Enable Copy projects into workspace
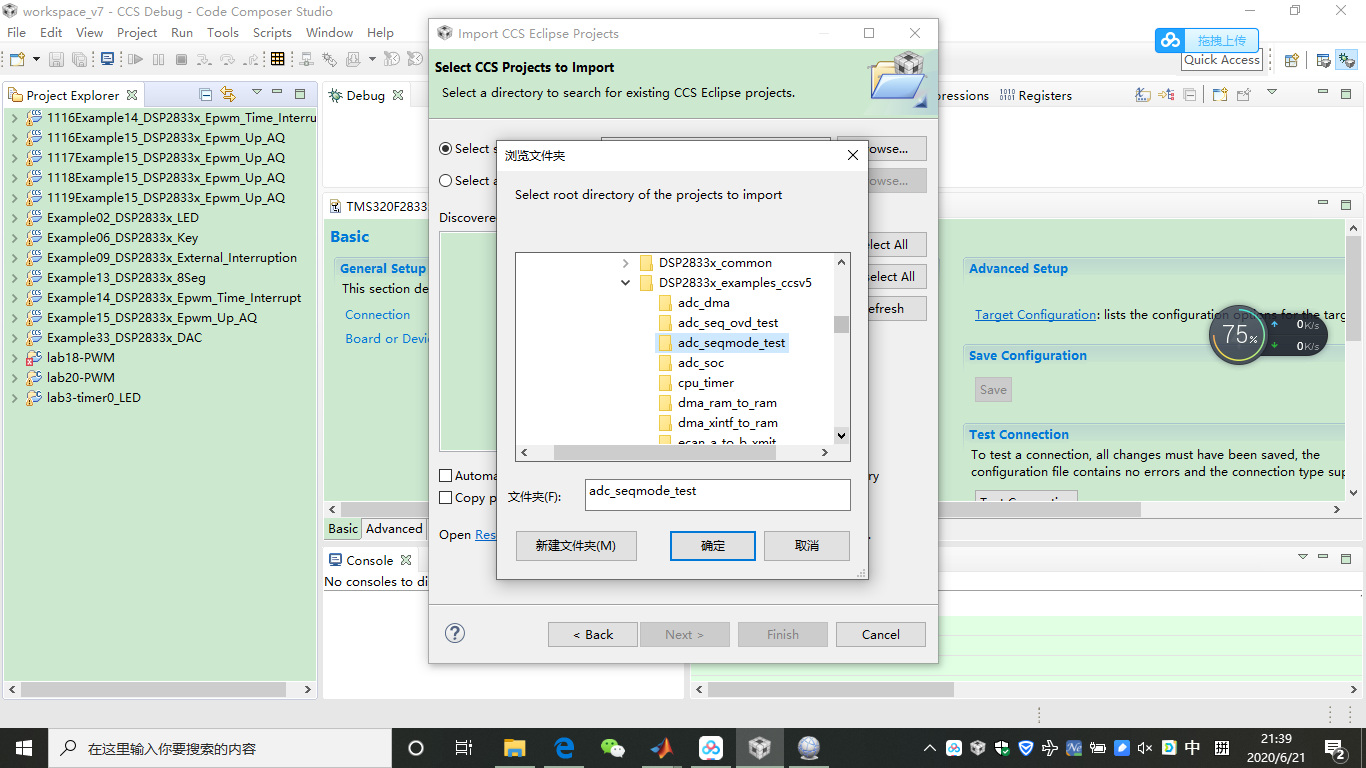This screenshot has height=768, width=1366. pos(446,497)
